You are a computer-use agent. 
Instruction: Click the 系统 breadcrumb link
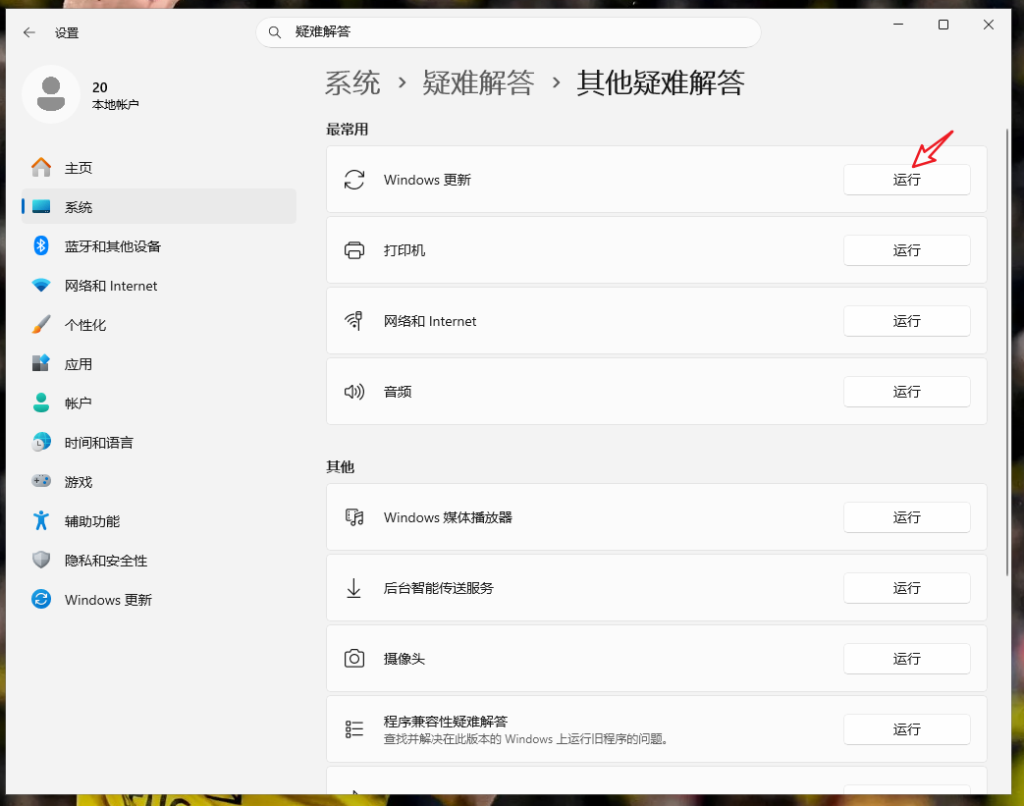(x=353, y=83)
